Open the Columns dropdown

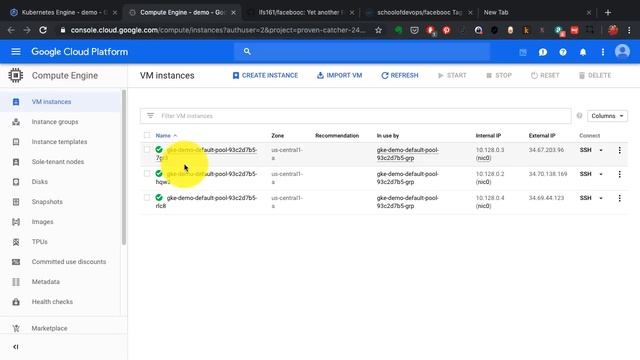pyautogui.click(x=607, y=116)
